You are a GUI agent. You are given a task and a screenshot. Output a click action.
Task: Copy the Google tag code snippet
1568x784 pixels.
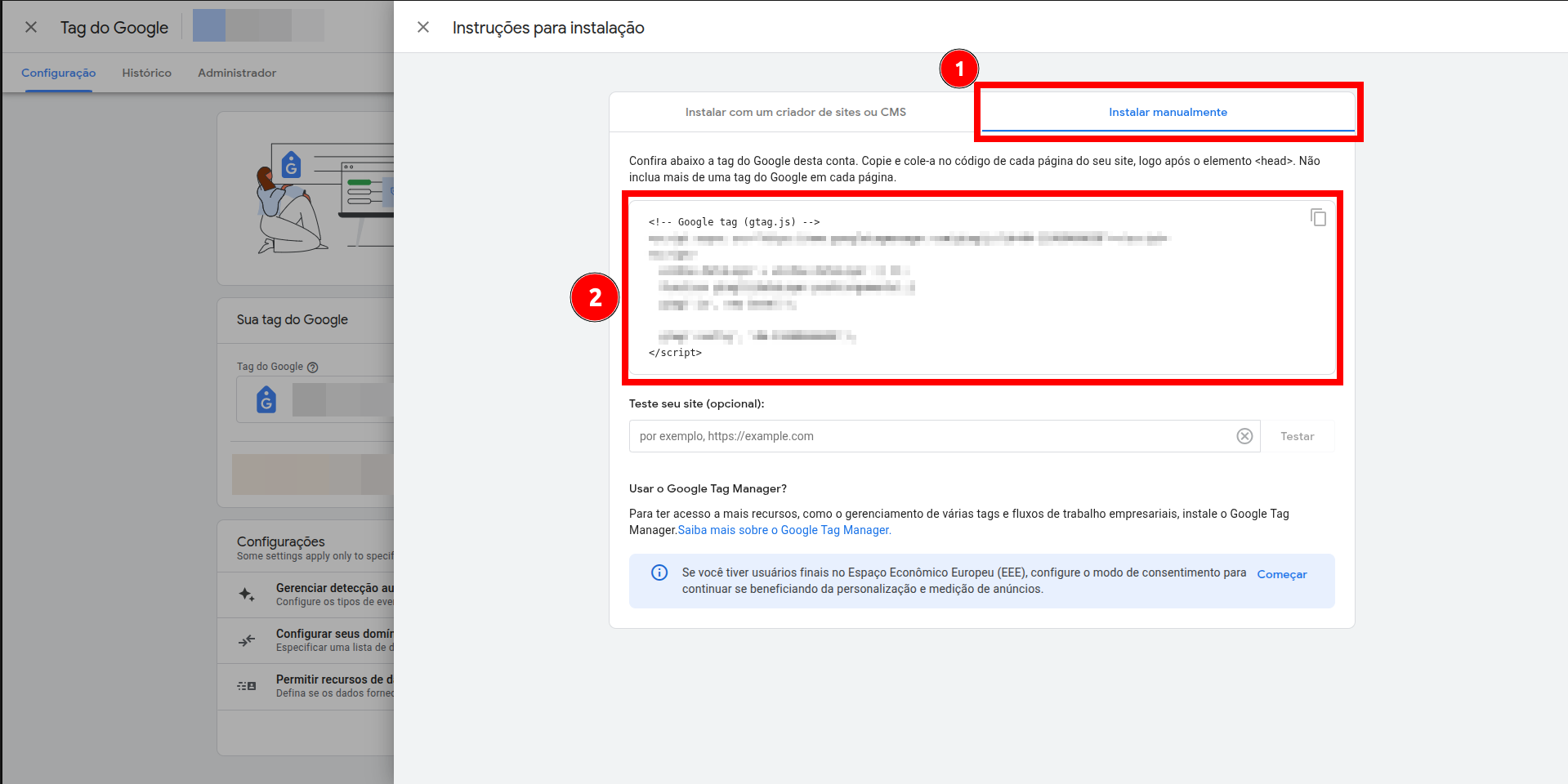pyautogui.click(x=1318, y=217)
